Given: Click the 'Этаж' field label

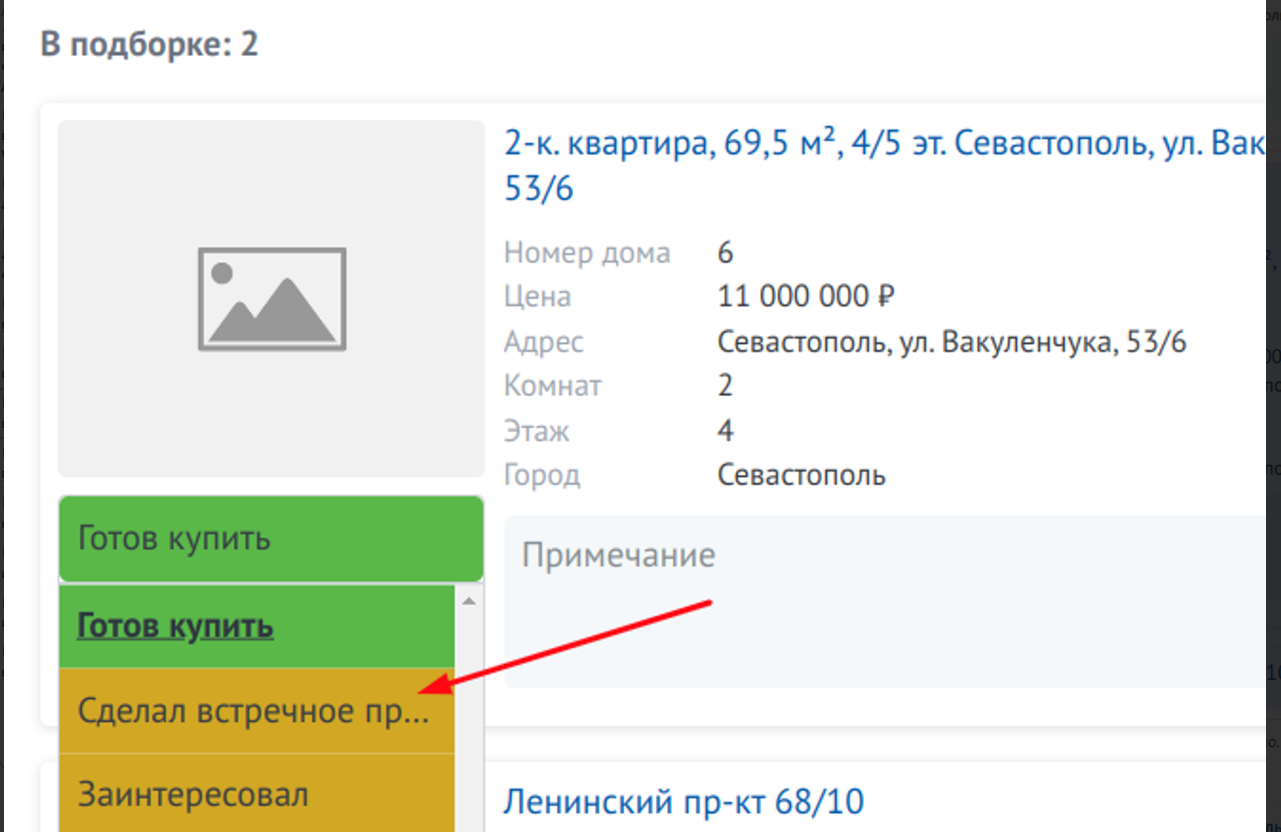Looking at the screenshot, I should (537, 431).
